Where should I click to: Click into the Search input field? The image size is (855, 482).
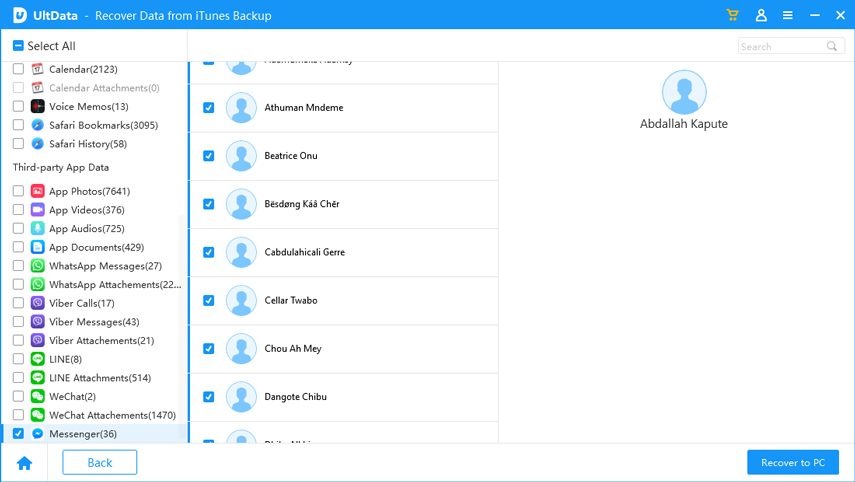(780, 46)
